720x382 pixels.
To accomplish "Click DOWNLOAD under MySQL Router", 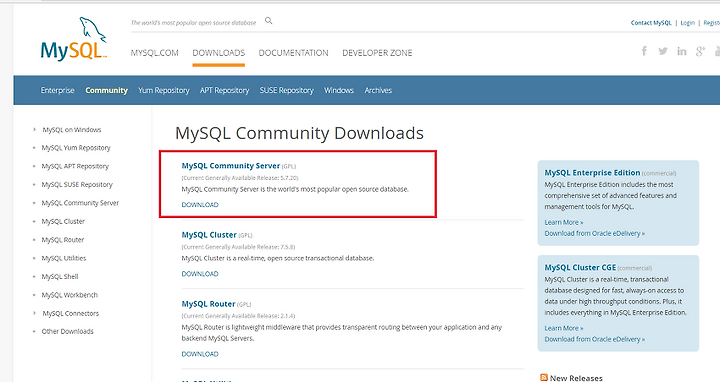I will click(x=200, y=354).
